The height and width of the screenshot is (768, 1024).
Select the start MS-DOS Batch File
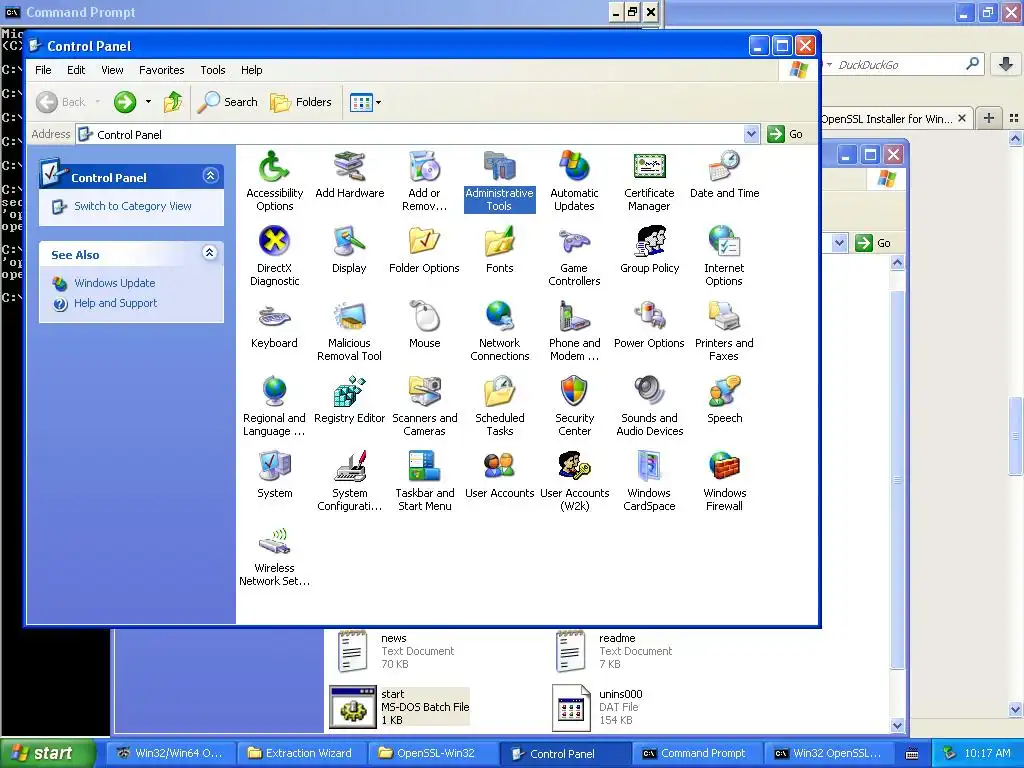pyautogui.click(x=399, y=707)
